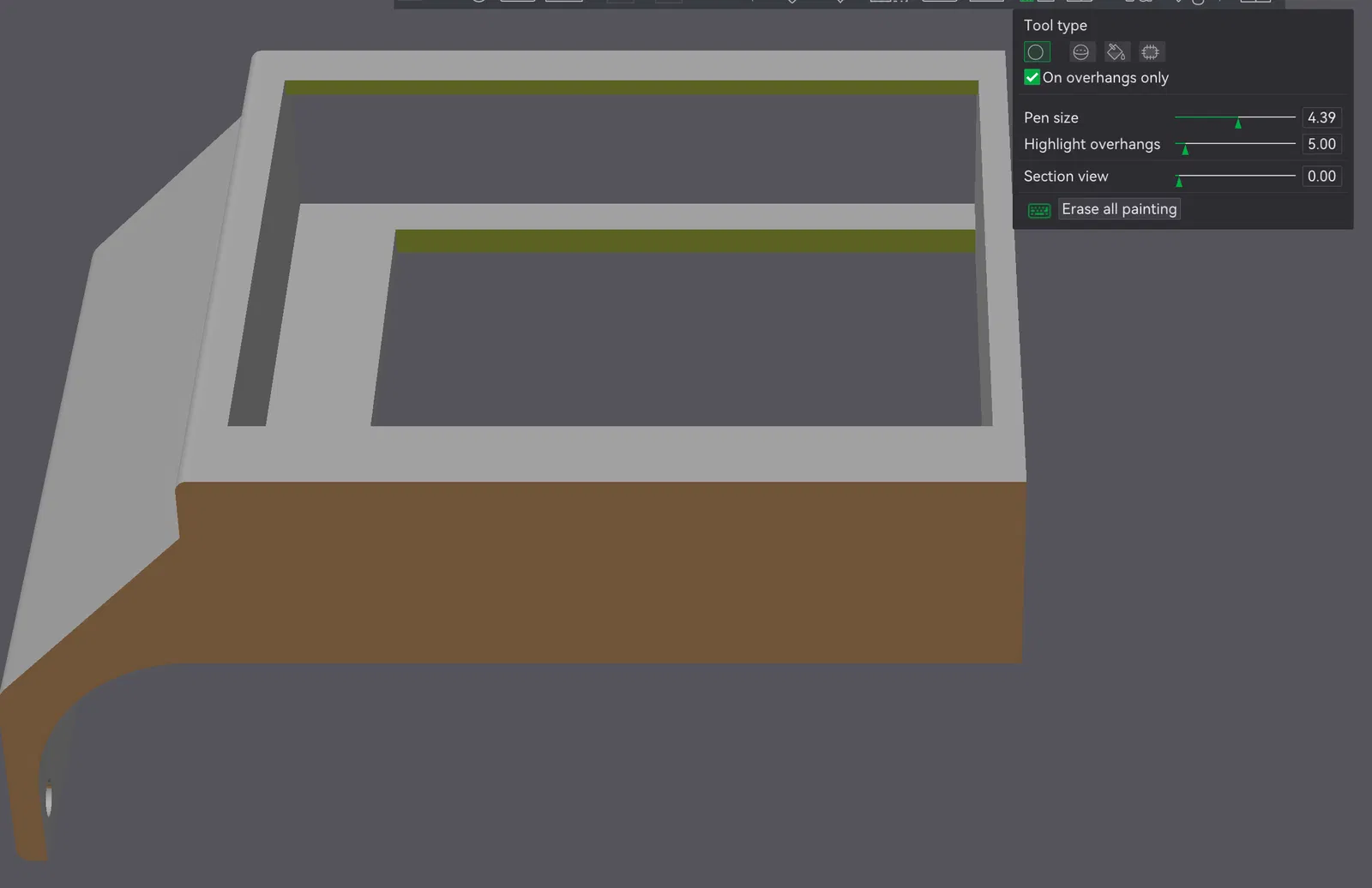Click the brown painted front face of model
Image resolution: width=1372 pixels, height=888 pixels.
(600, 573)
